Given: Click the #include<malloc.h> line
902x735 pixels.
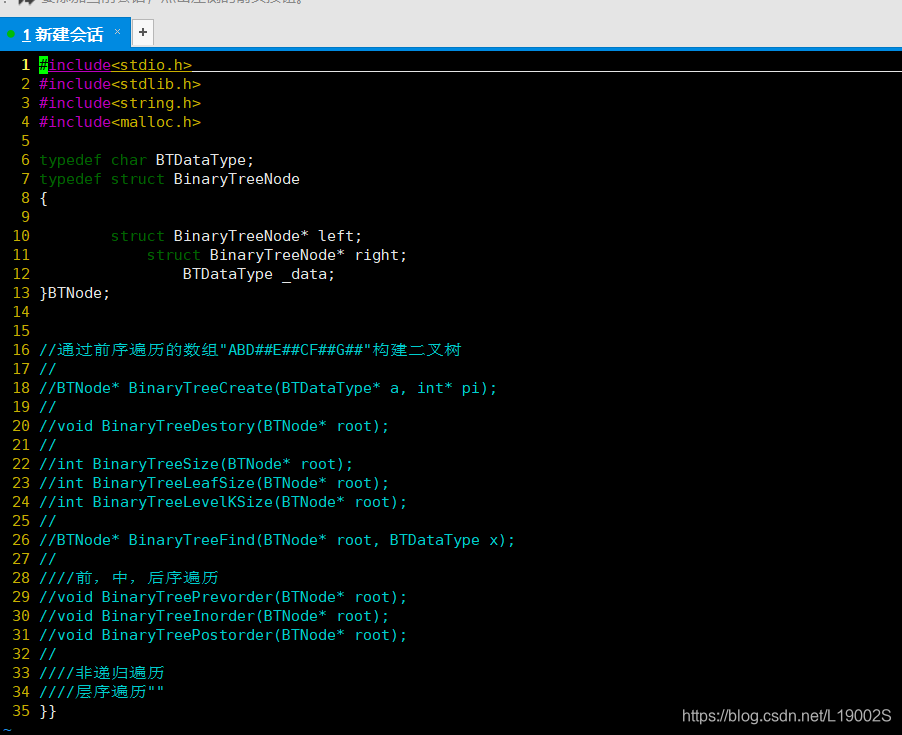Looking at the screenshot, I should (120, 122).
